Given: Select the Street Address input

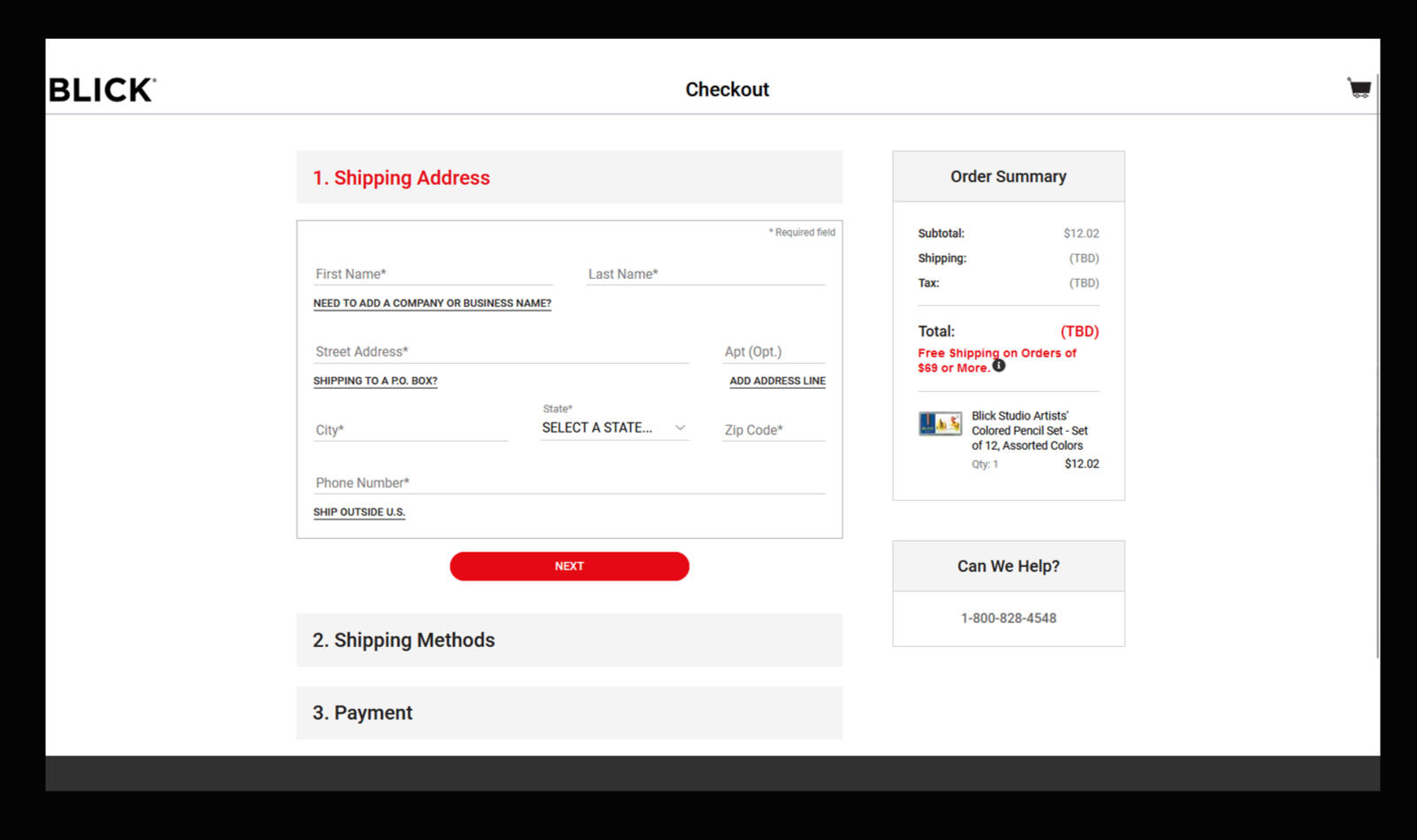Looking at the screenshot, I should 501,352.
